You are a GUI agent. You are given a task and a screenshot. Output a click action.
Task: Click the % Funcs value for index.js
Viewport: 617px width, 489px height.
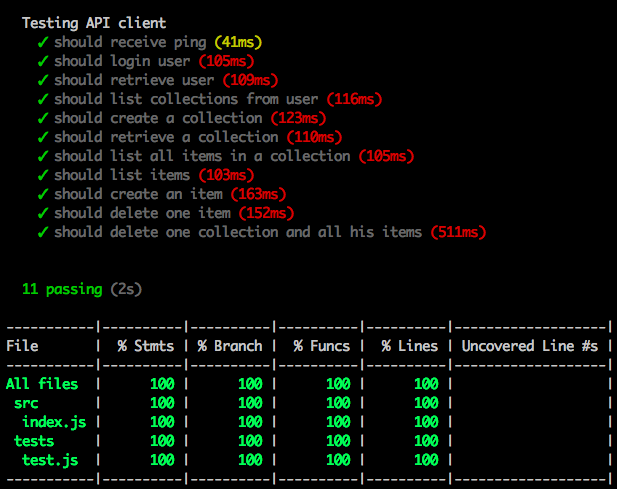point(338,422)
